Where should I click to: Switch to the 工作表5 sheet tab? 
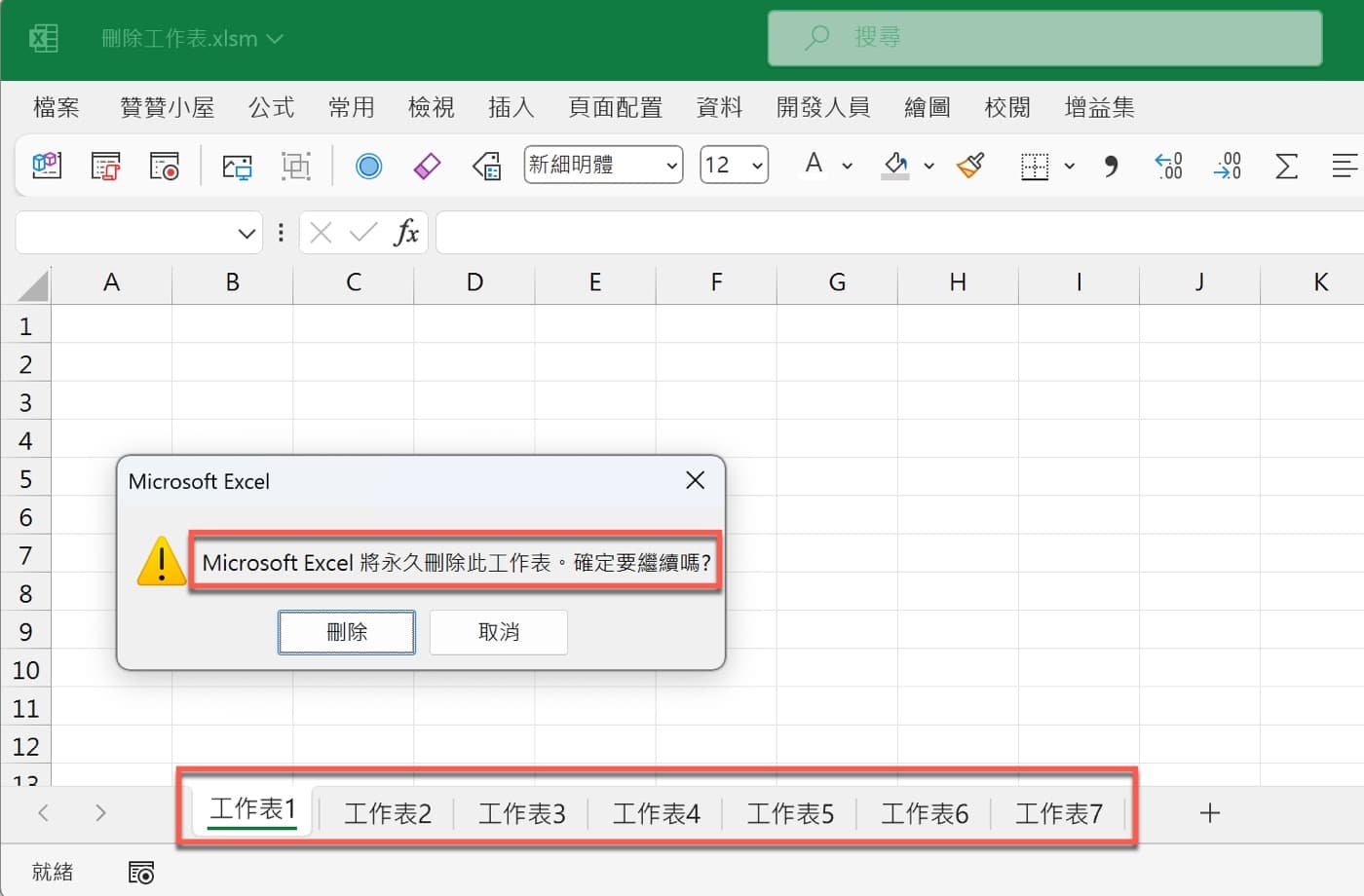pyautogui.click(x=790, y=813)
